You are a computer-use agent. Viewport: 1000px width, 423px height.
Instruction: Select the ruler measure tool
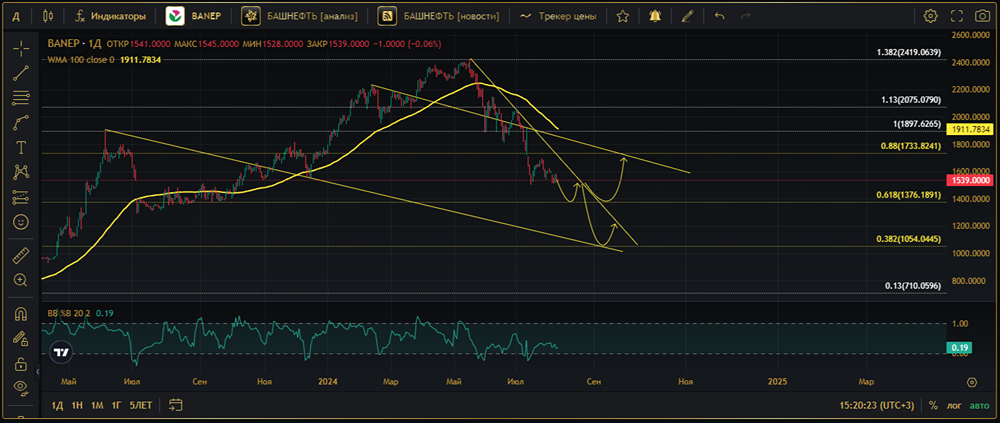(21, 255)
